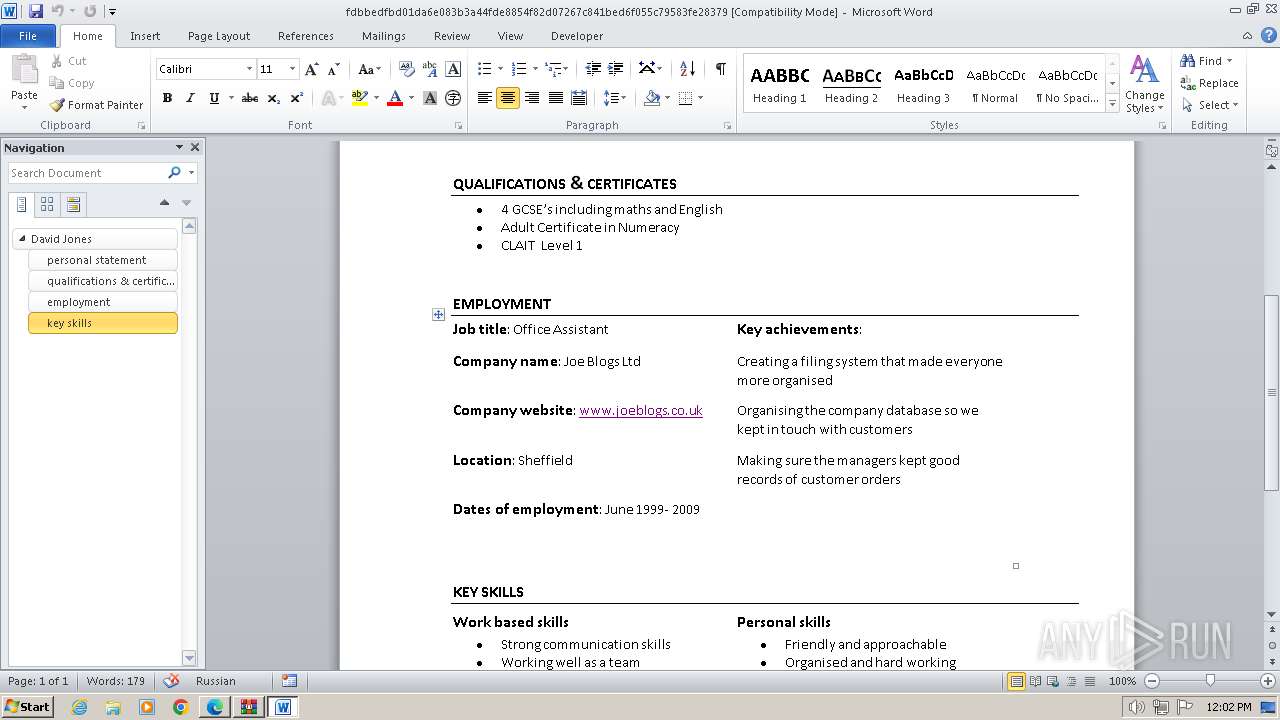
Task: Click the Grow Font icon
Action: click(312, 69)
